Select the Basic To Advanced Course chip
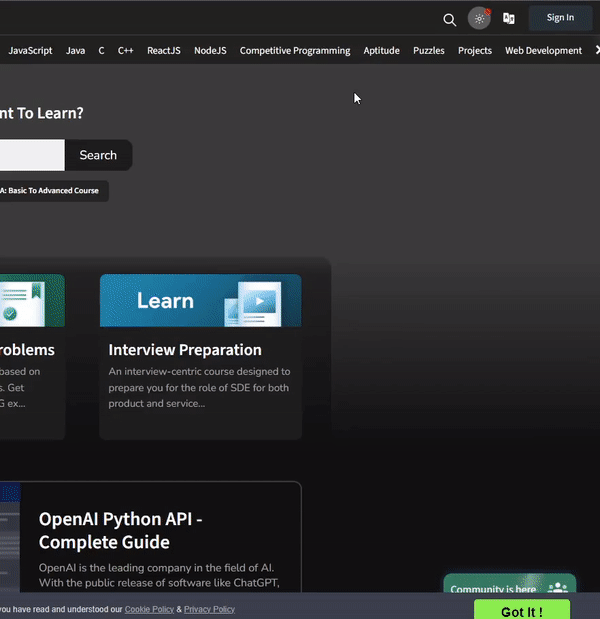600x619 pixels. coord(52,190)
